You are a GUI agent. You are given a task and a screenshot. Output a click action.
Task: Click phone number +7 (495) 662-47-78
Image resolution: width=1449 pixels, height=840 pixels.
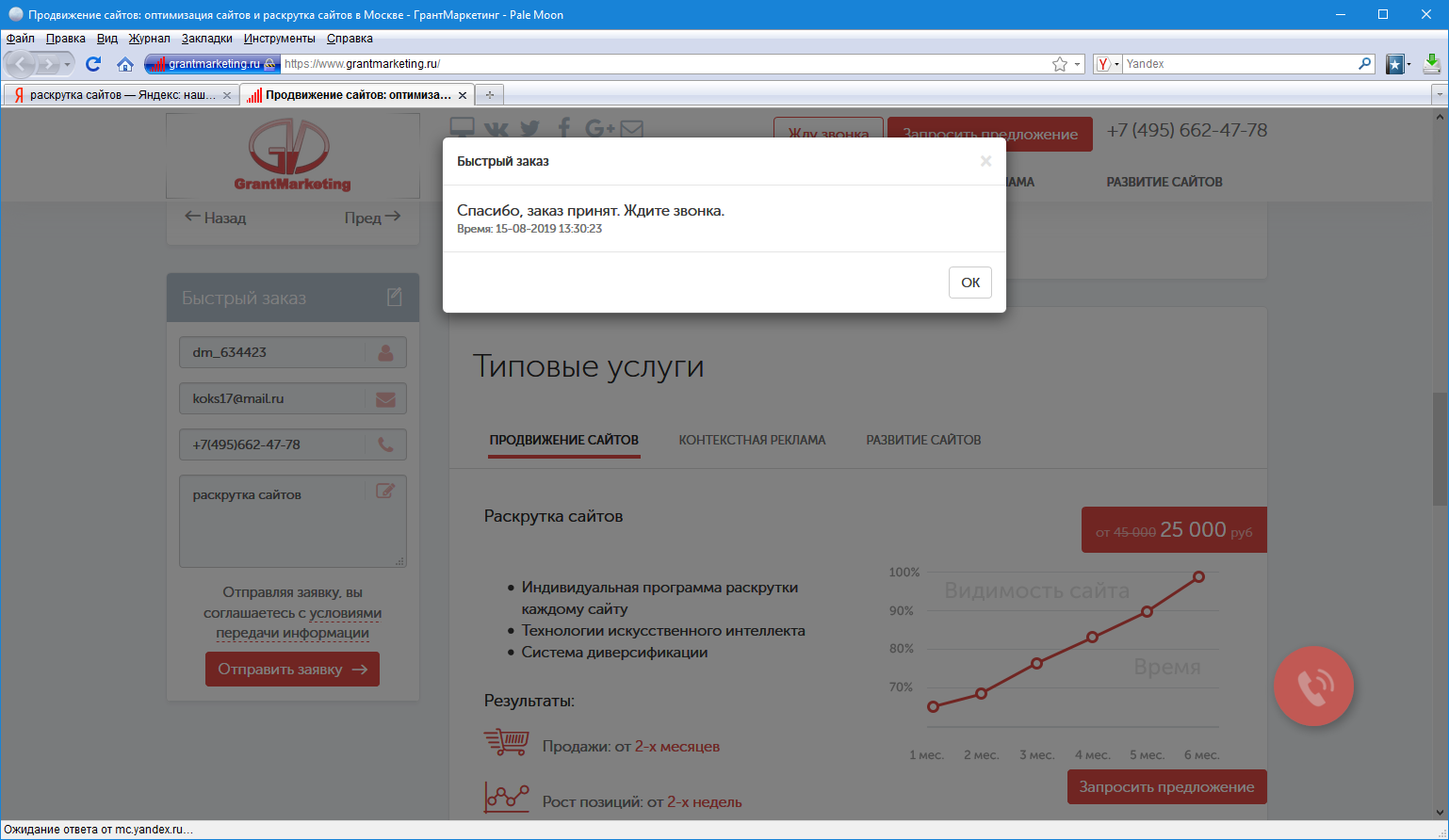point(1187,131)
